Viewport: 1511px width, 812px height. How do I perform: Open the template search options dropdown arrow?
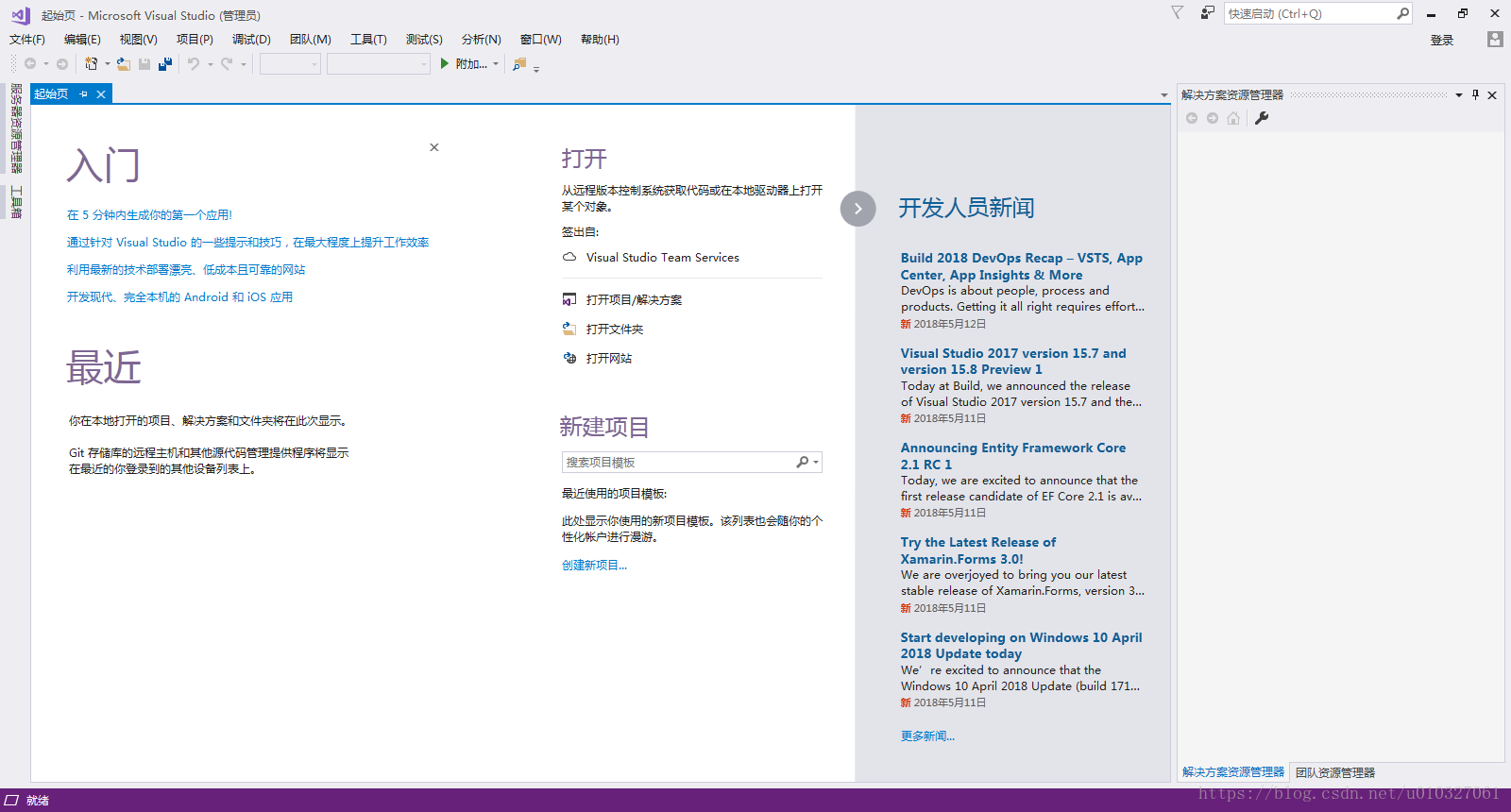(816, 463)
